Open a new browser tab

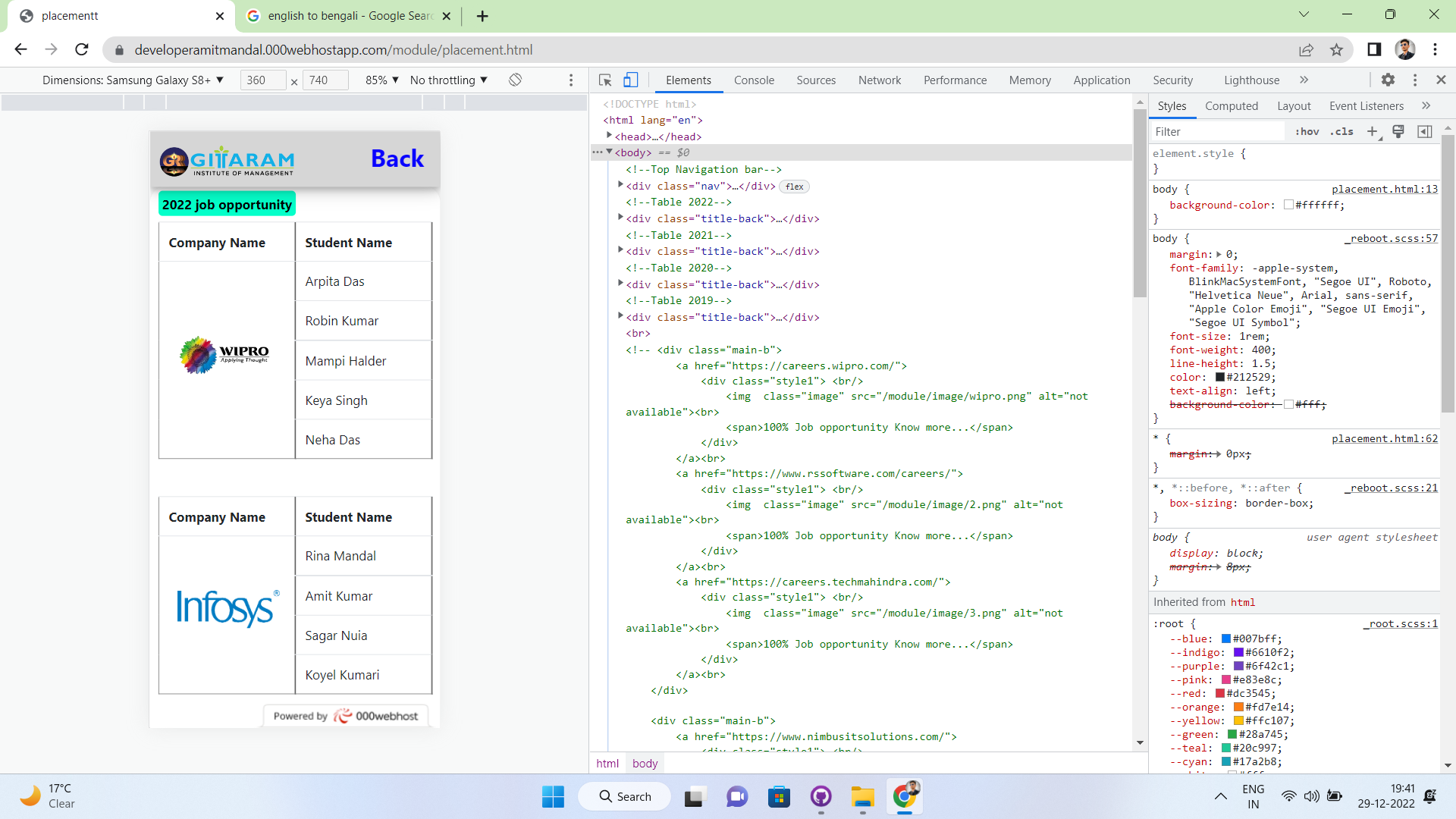click(482, 16)
